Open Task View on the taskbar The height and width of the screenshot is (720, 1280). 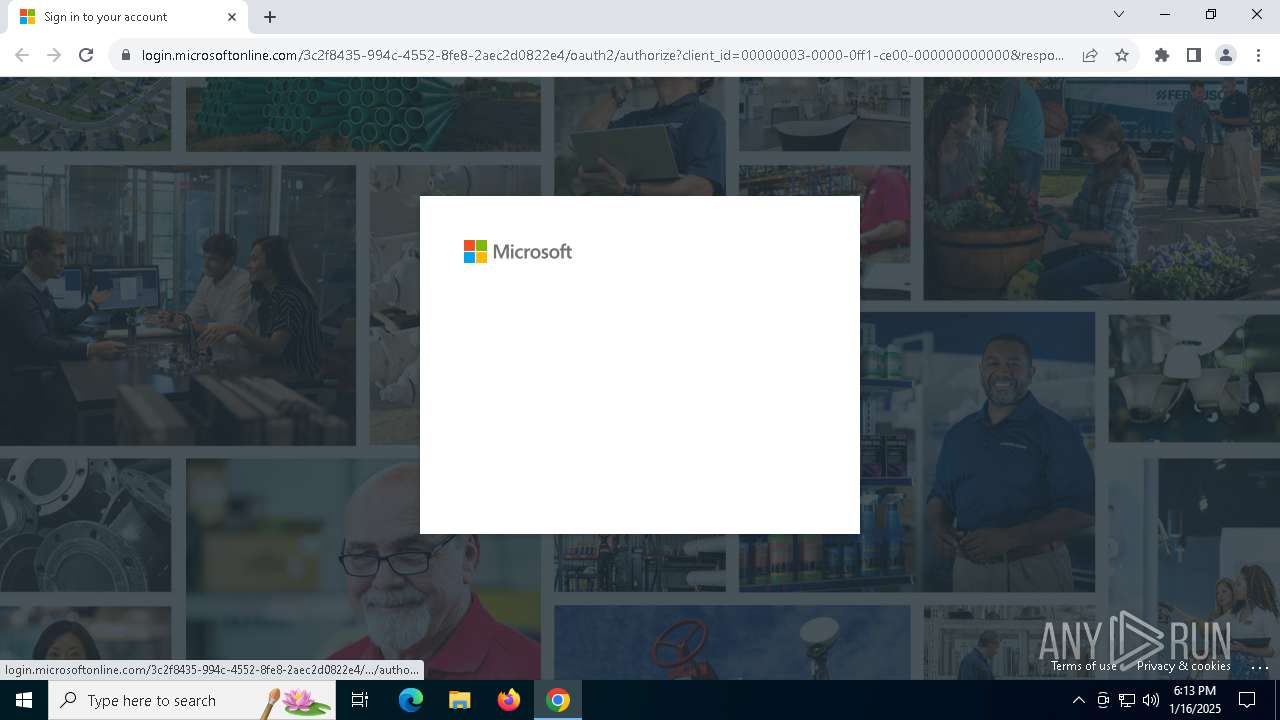click(x=360, y=700)
